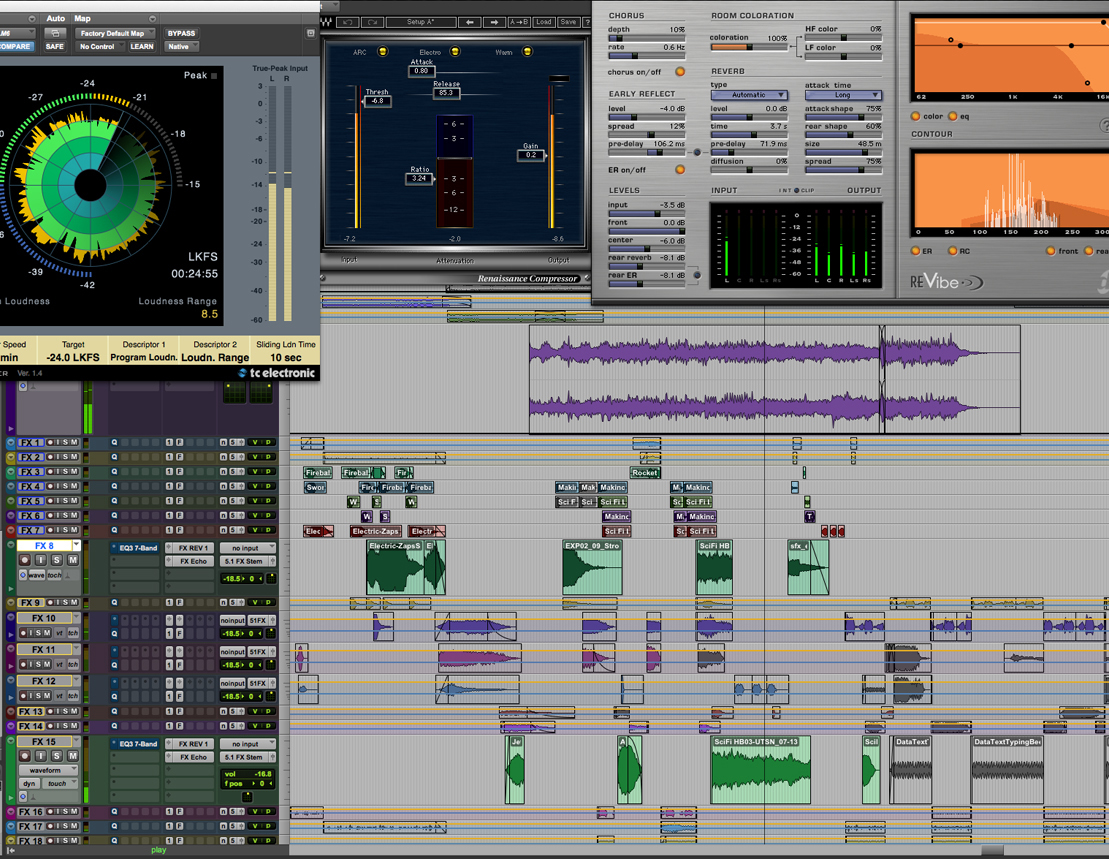Screen dimensions: 1109x859
Task: Click the SAFE button
Action: point(54,47)
